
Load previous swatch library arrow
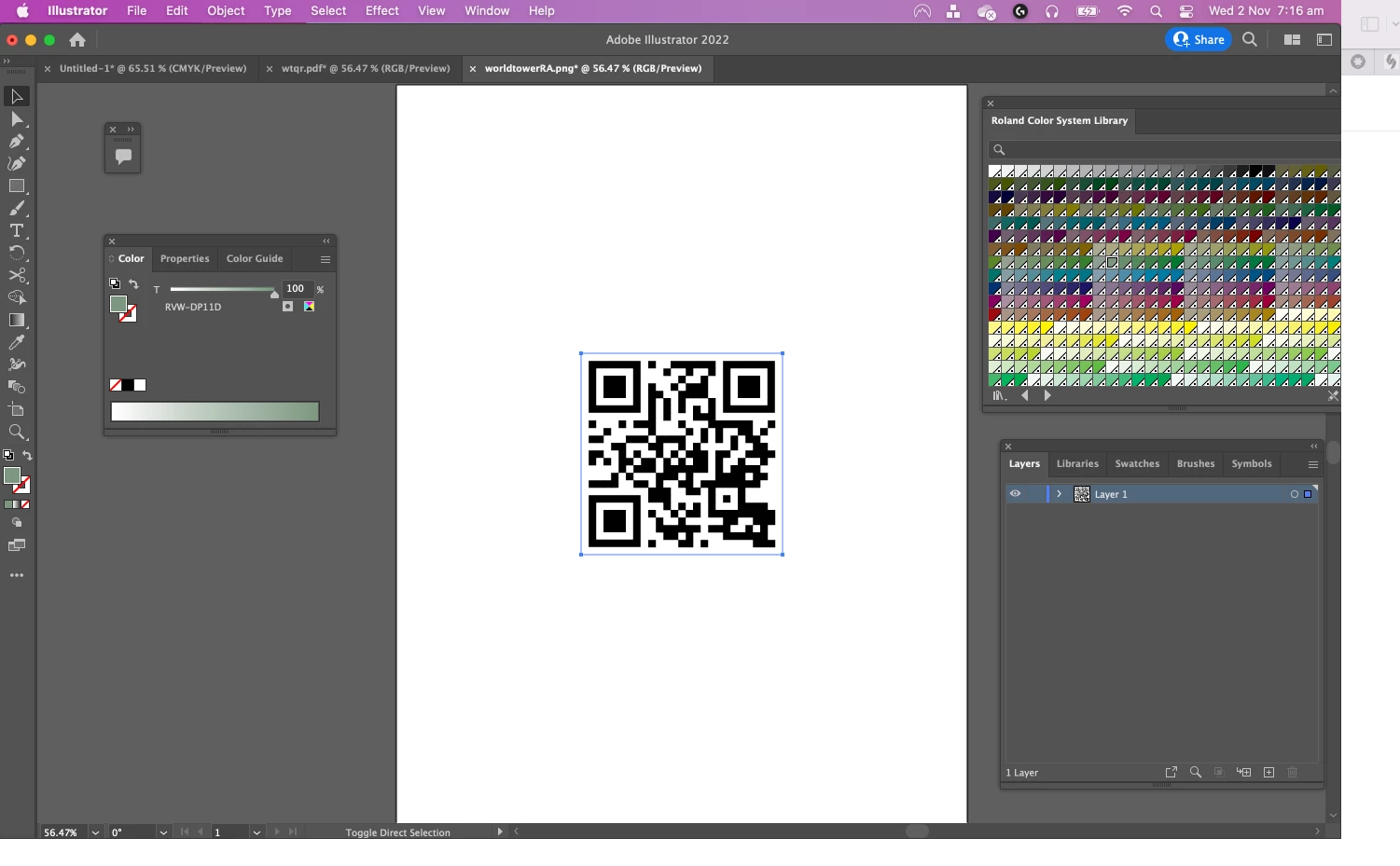(x=1025, y=396)
